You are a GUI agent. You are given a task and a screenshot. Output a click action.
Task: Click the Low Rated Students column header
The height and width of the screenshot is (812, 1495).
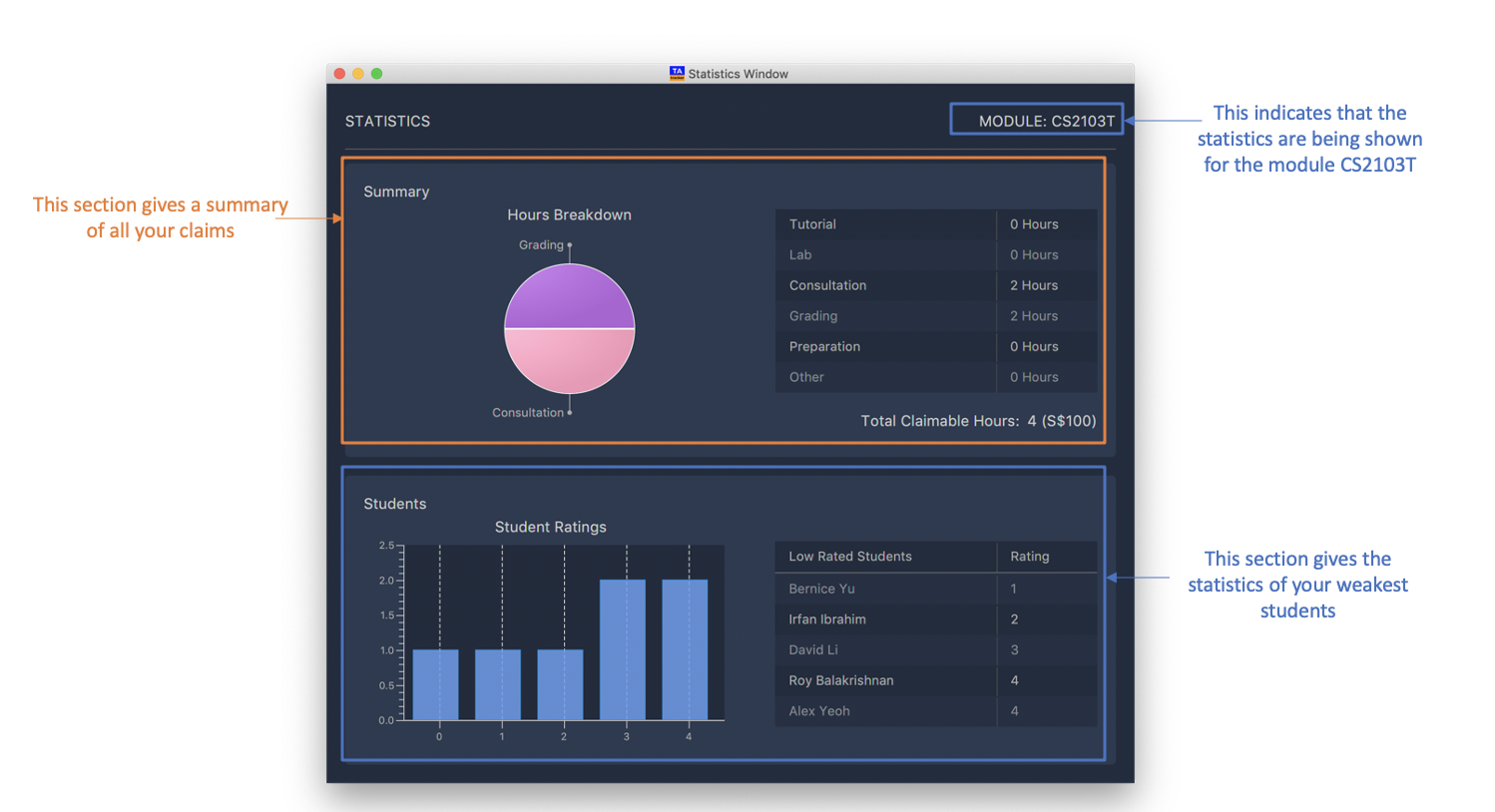pyautogui.click(x=885, y=557)
